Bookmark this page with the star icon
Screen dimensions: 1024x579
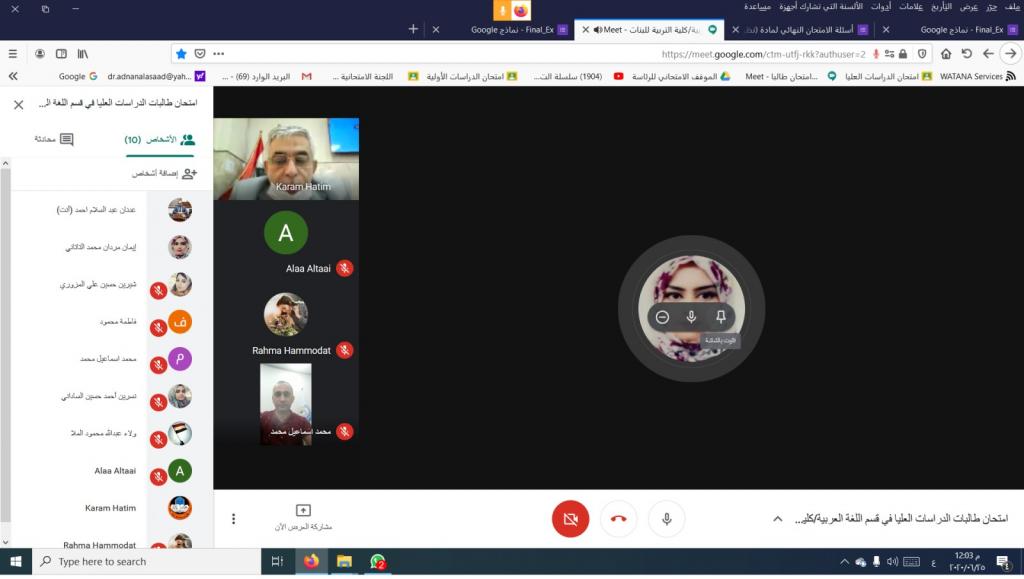pyautogui.click(x=181, y=53)
